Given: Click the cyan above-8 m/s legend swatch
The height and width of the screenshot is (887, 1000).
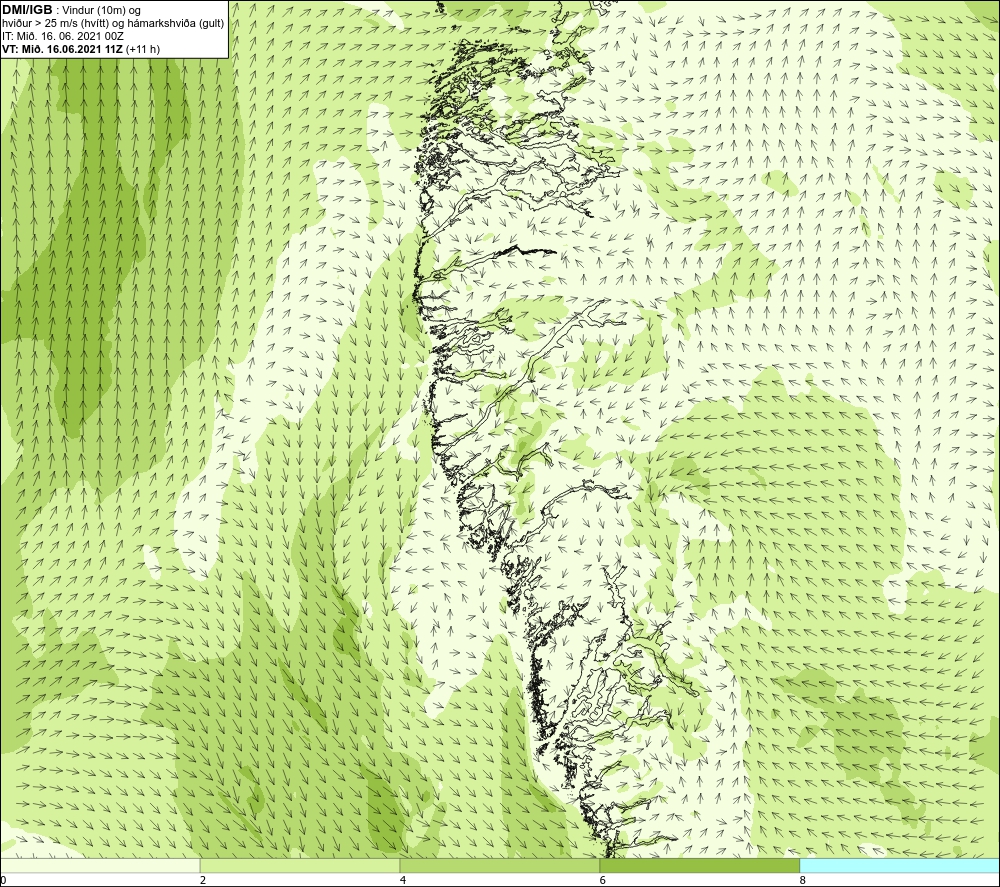Looking at the screenshot, I should [900, 866].
